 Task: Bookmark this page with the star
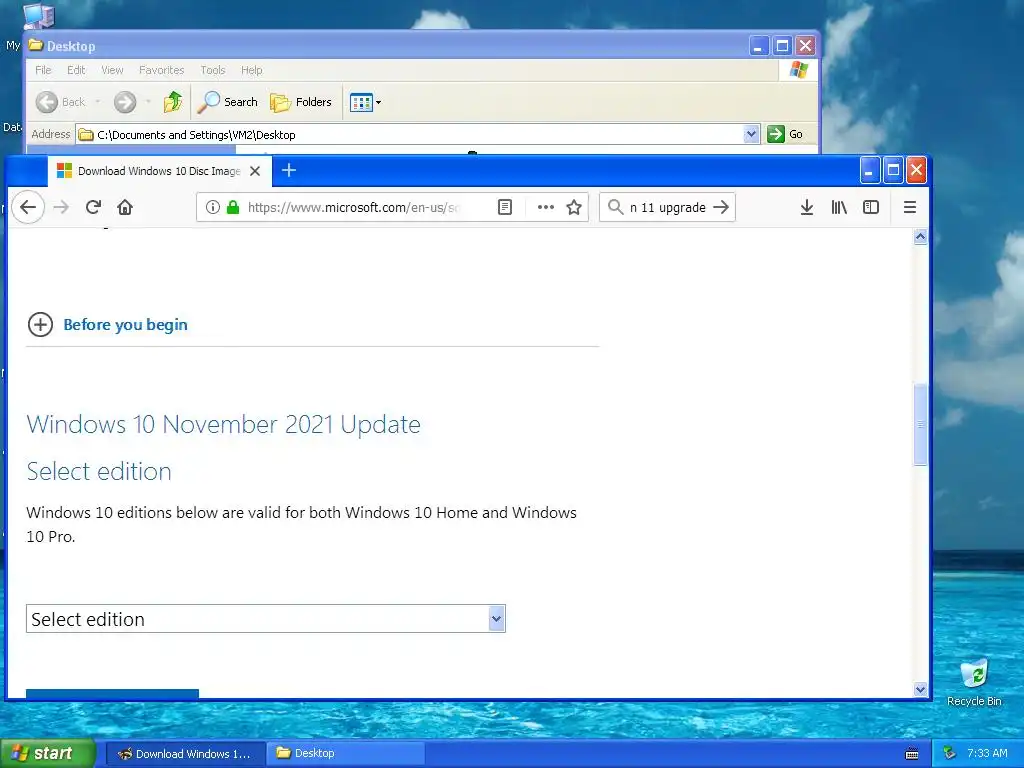574,208
